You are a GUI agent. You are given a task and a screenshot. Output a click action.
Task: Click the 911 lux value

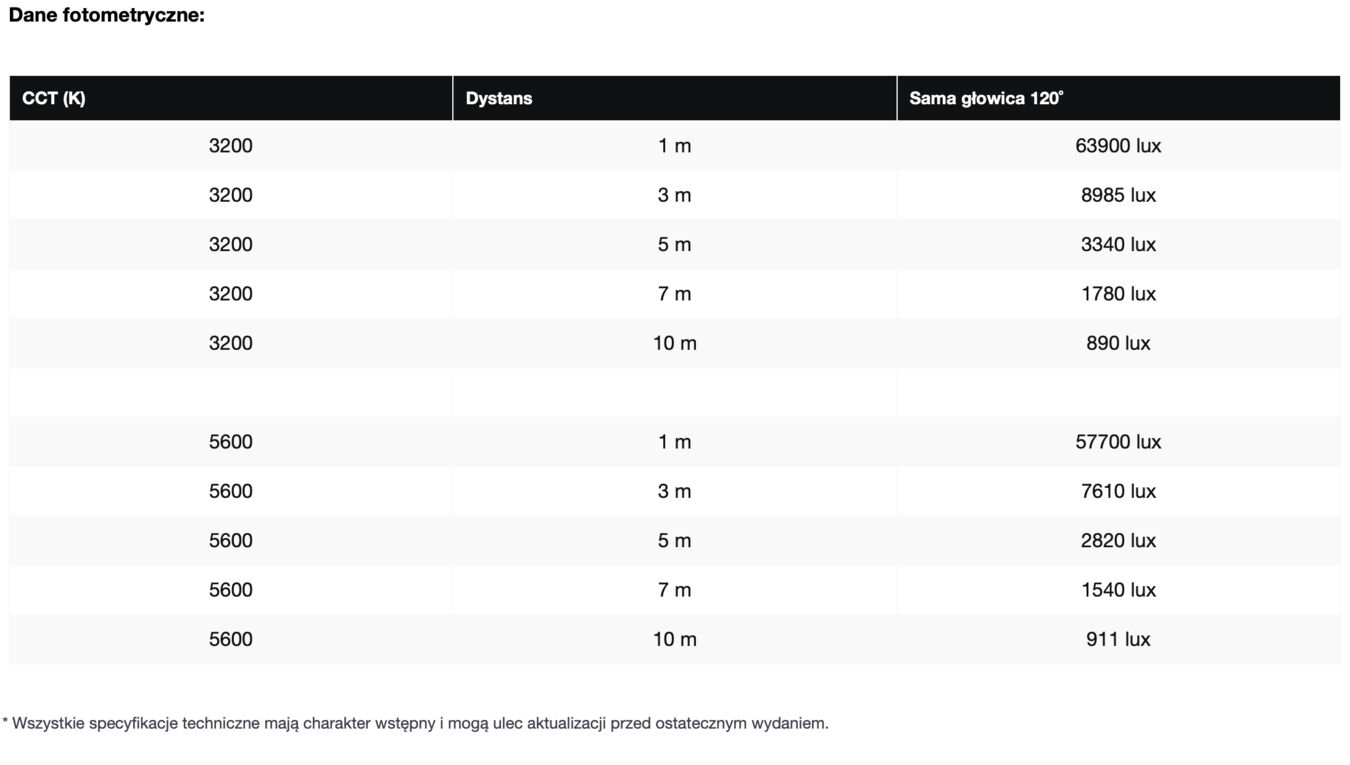click(x=1118, y=639)
